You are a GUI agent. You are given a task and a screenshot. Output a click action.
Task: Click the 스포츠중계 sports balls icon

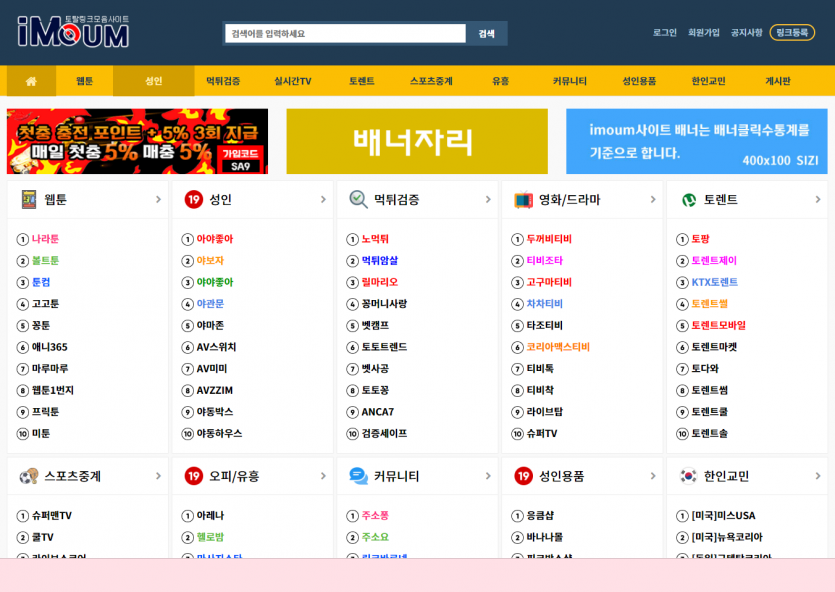coord(28,476)
